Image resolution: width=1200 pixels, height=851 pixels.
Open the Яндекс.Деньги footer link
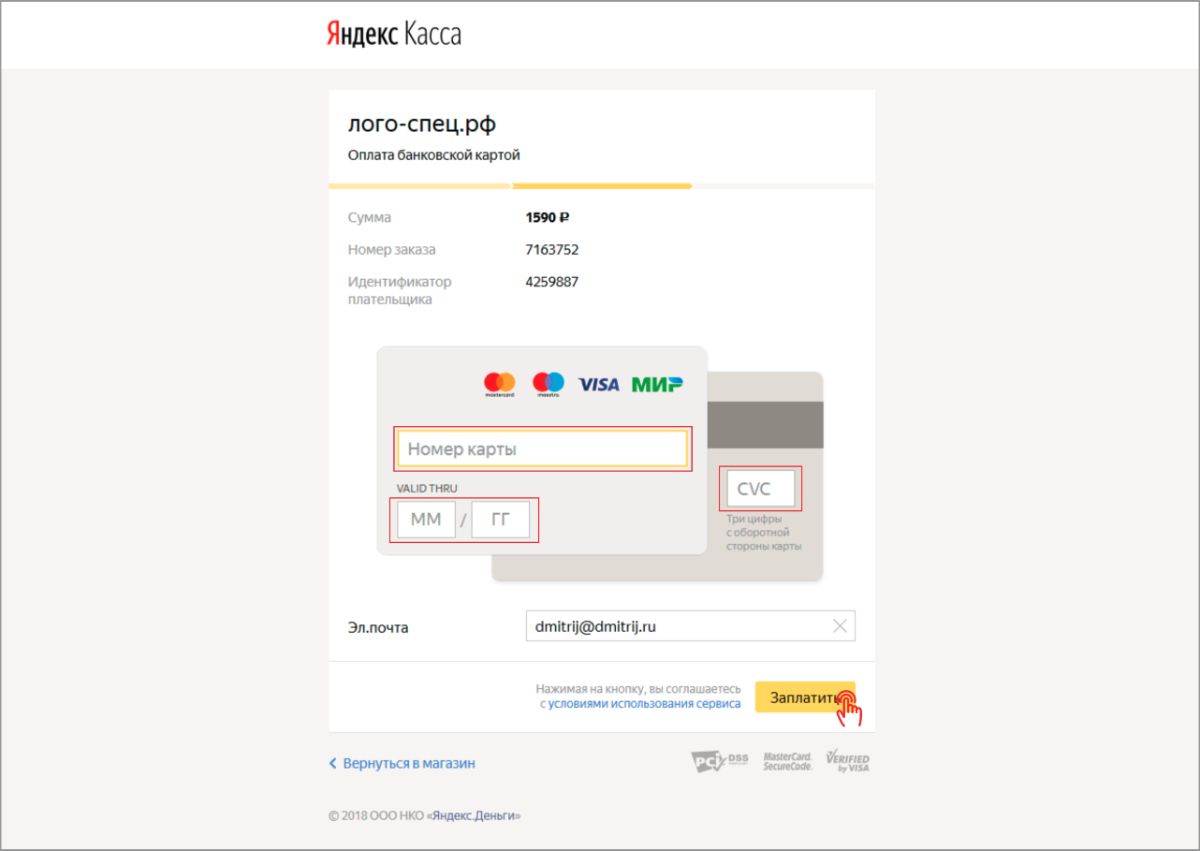(x=474, y=816)
